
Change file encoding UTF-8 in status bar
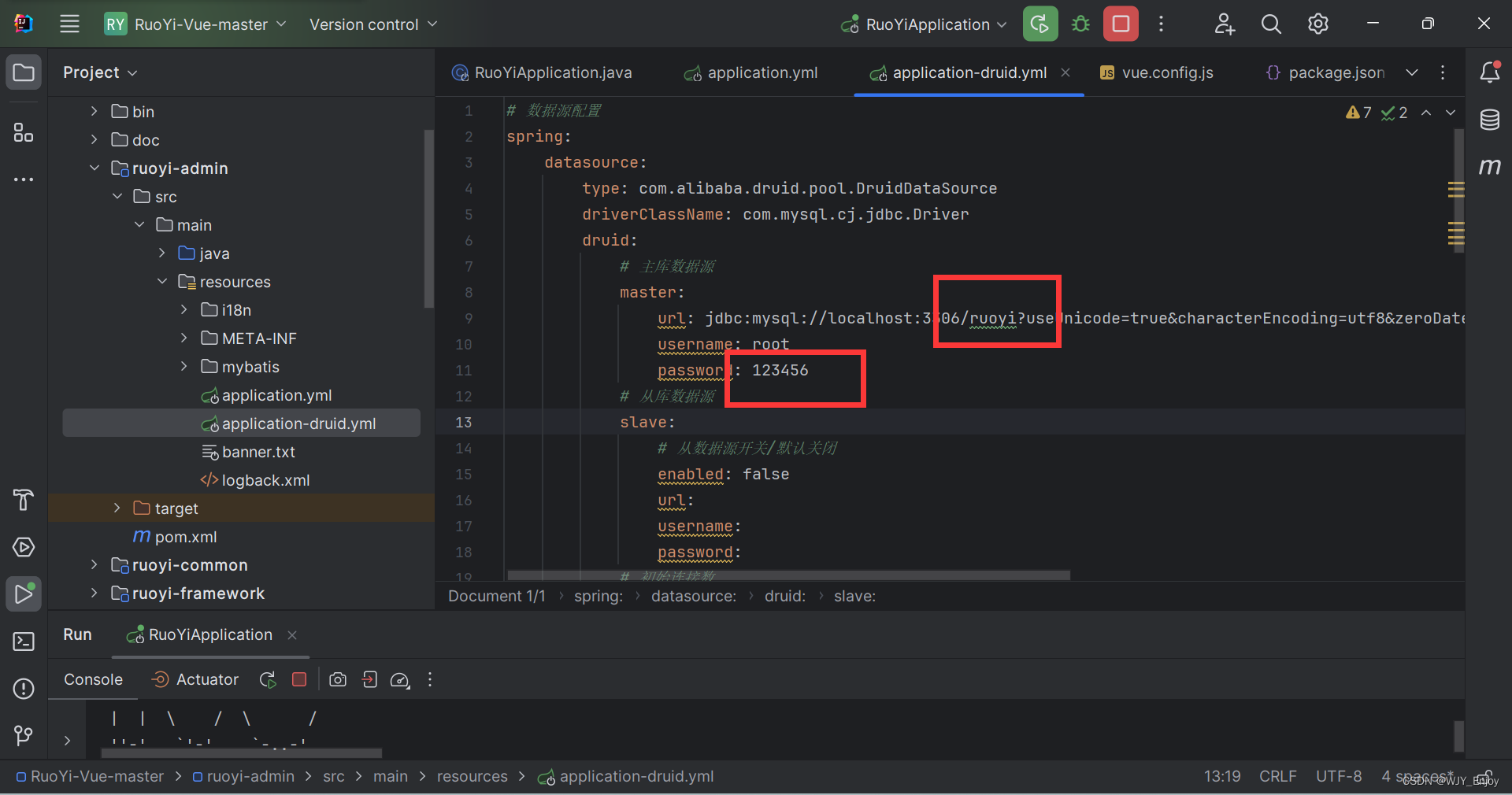click(1339, 777)
